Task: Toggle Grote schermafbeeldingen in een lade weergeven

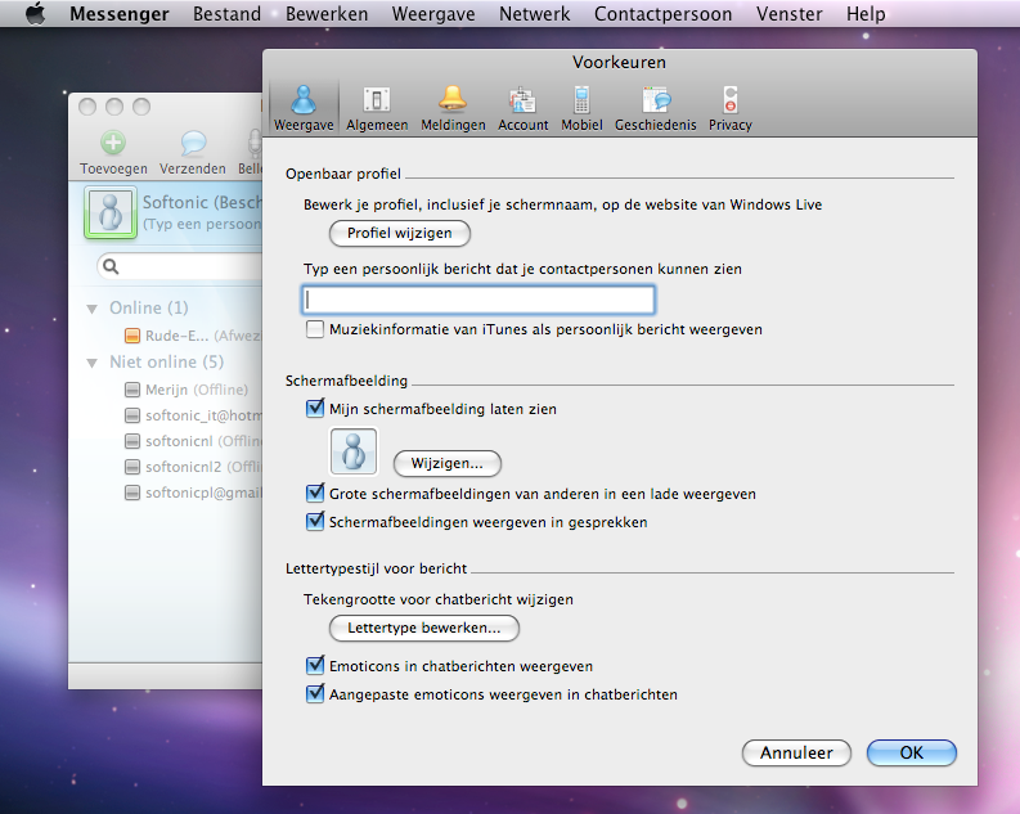Action: click(315, 493)
